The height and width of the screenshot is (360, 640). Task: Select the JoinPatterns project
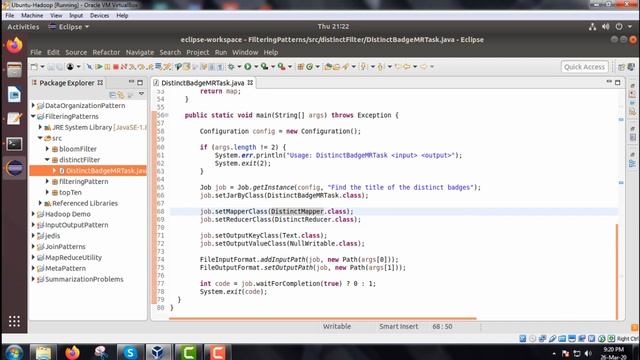tap(65, 247)
